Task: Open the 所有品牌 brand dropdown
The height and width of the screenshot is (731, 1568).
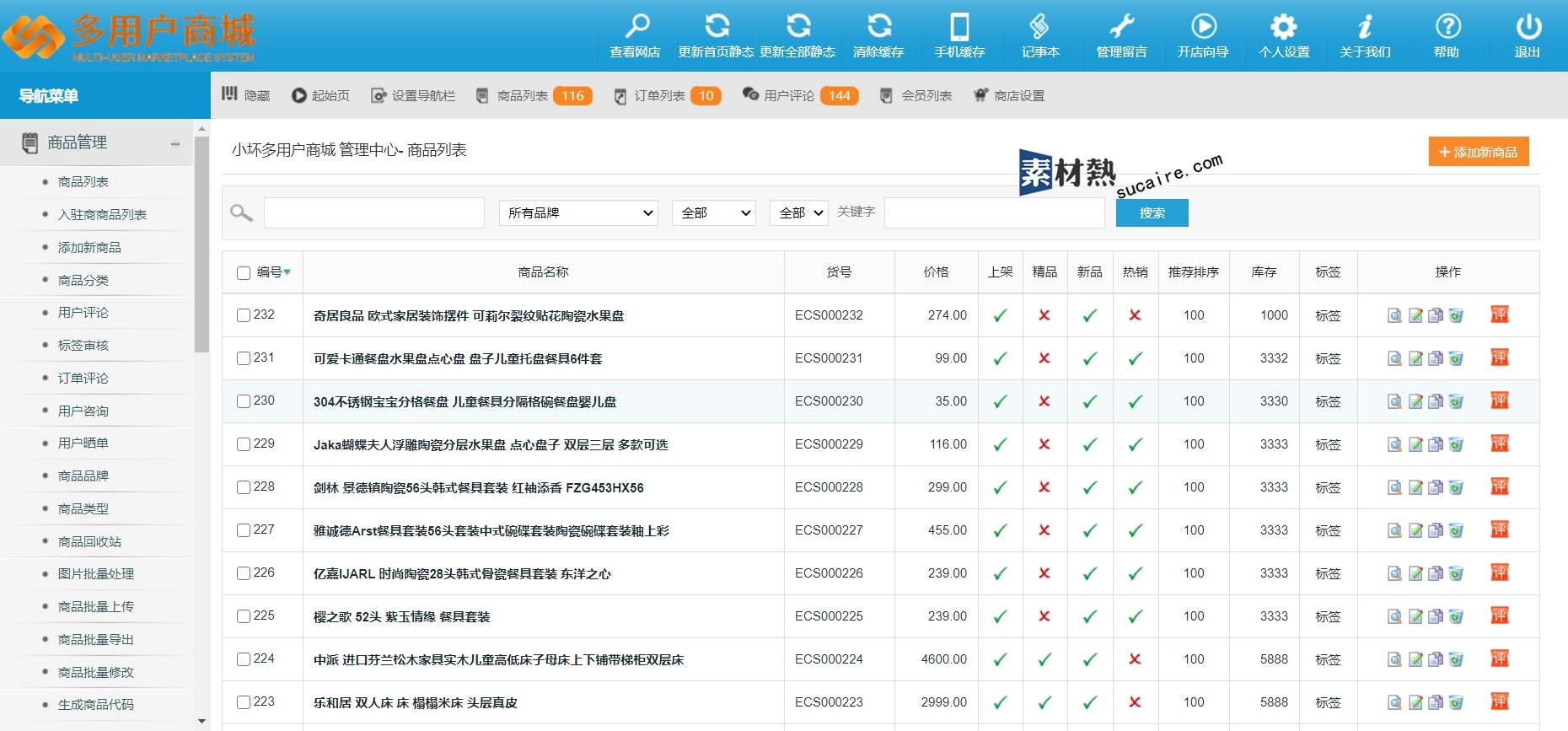Action: (x=578, y=213)
